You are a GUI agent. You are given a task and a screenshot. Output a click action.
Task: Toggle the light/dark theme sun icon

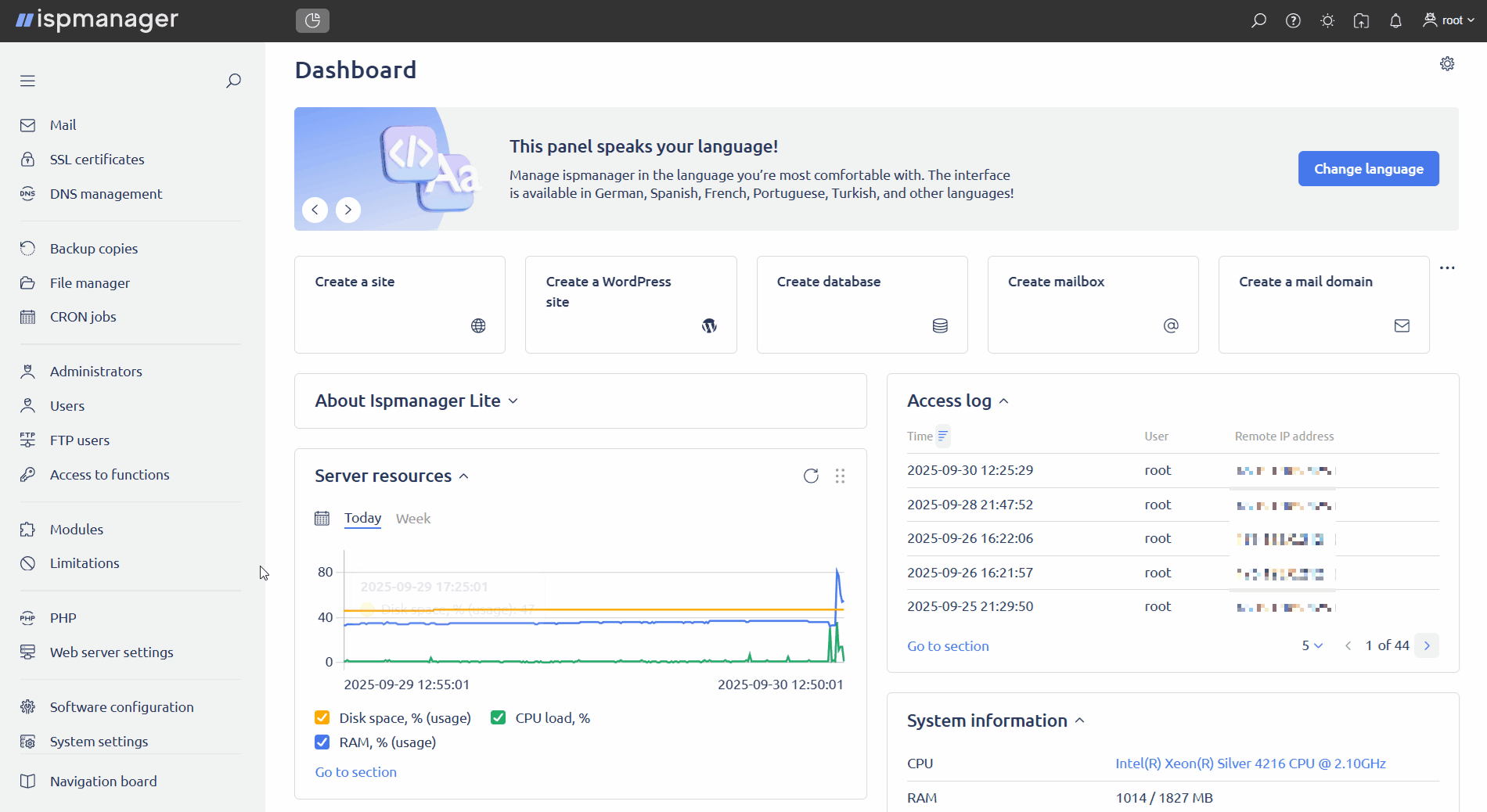(1327, 21)
